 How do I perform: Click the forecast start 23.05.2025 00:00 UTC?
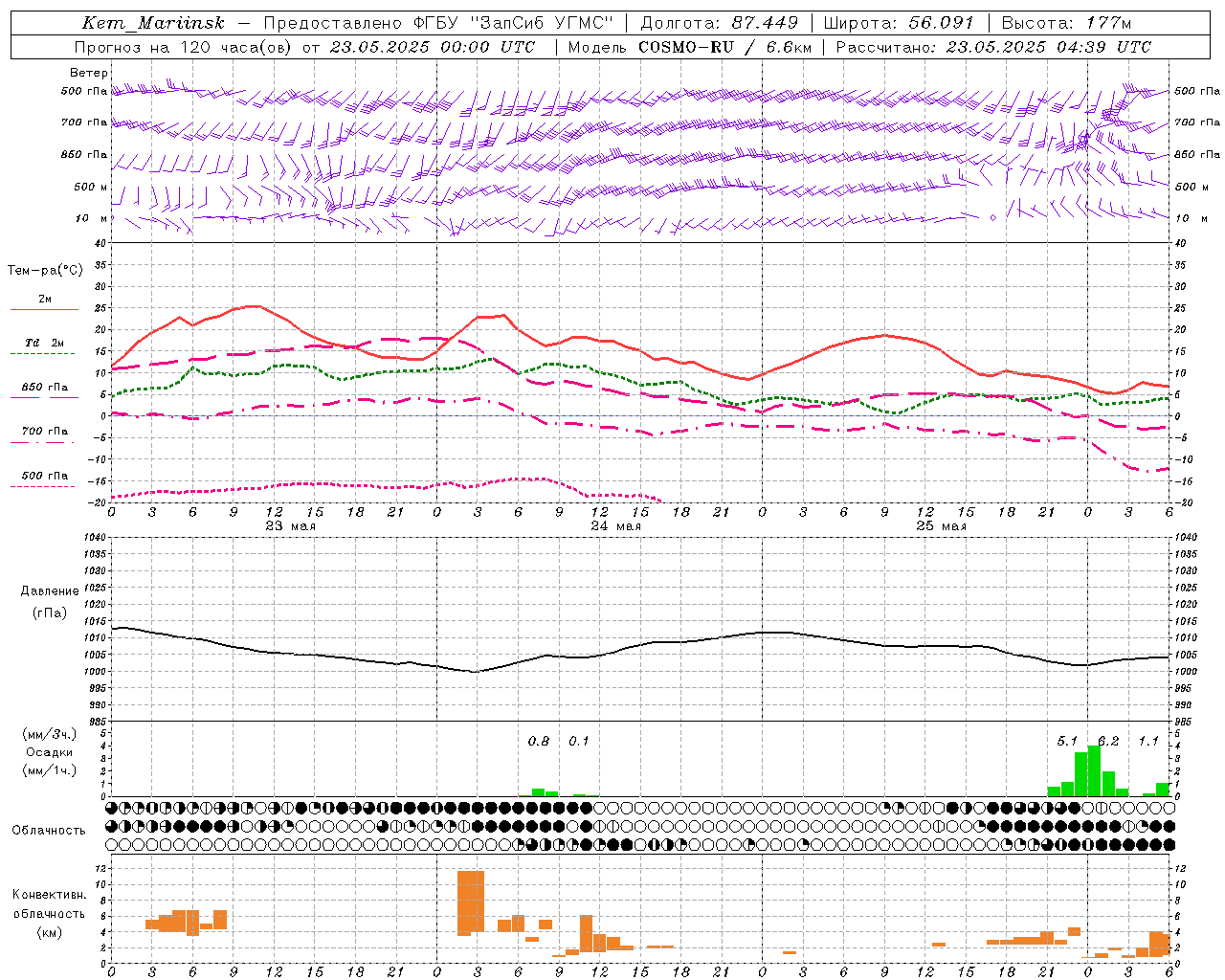433,46
